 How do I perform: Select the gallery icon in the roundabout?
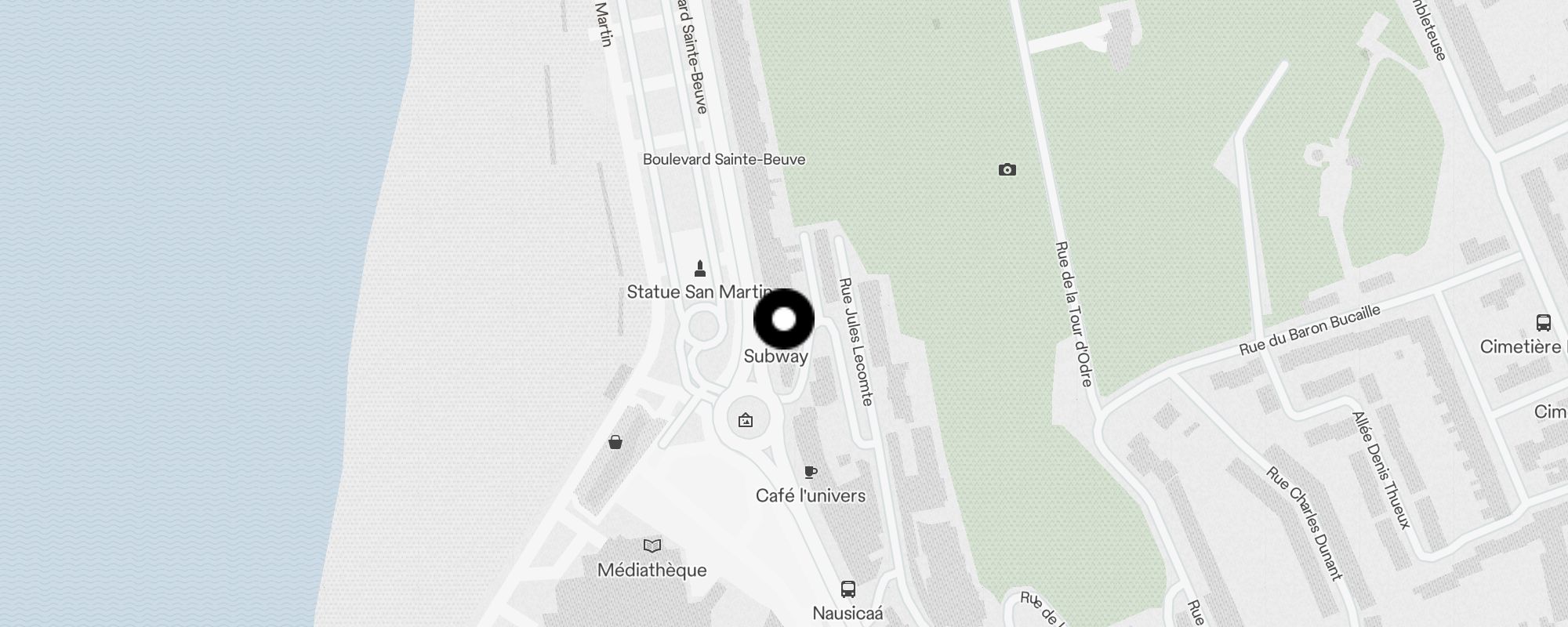pyautogui.click(x=746, y=420)
